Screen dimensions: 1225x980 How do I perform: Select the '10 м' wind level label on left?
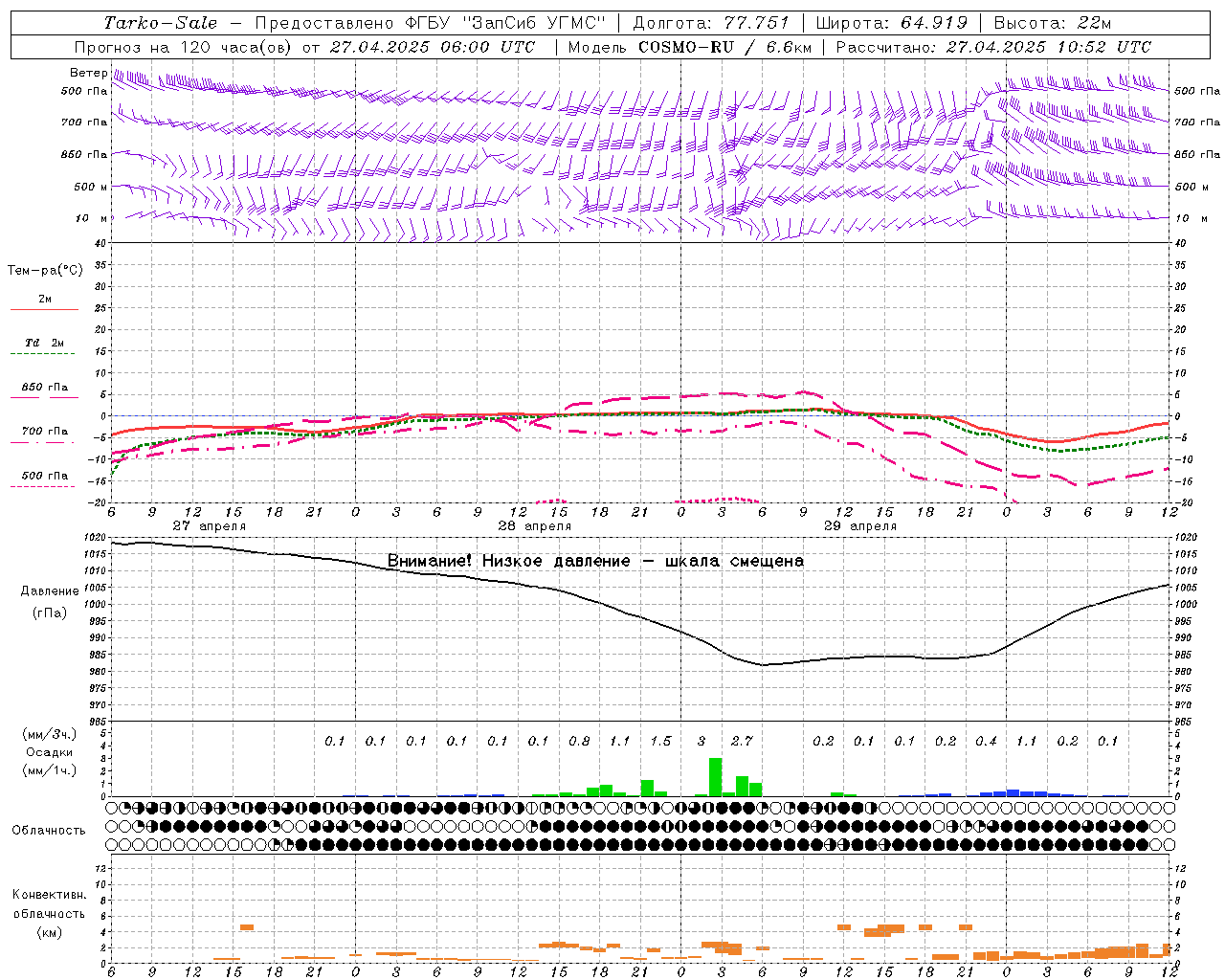coord(93,218)
